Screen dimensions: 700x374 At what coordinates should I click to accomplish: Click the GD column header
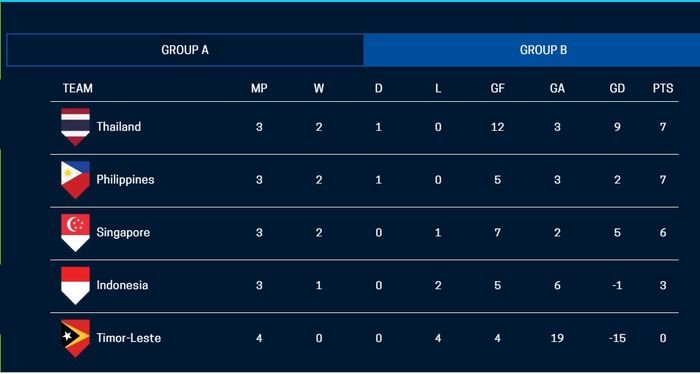click(x=617, y=88)
